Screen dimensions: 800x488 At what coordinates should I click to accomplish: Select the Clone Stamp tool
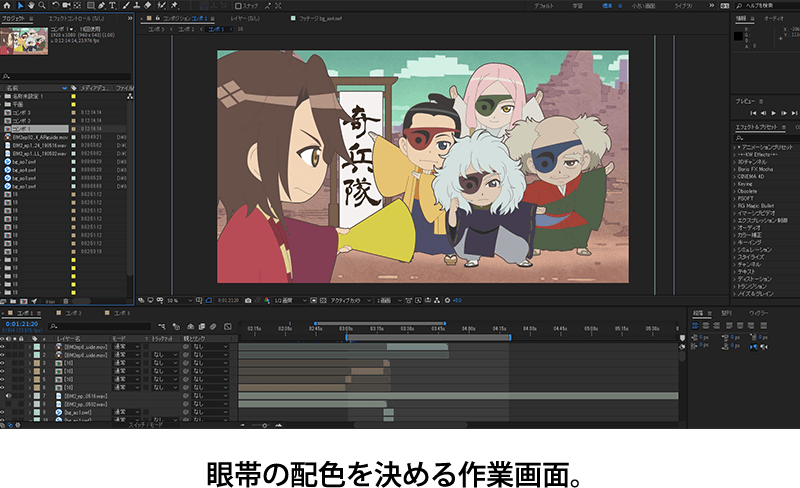click(136, 5)
